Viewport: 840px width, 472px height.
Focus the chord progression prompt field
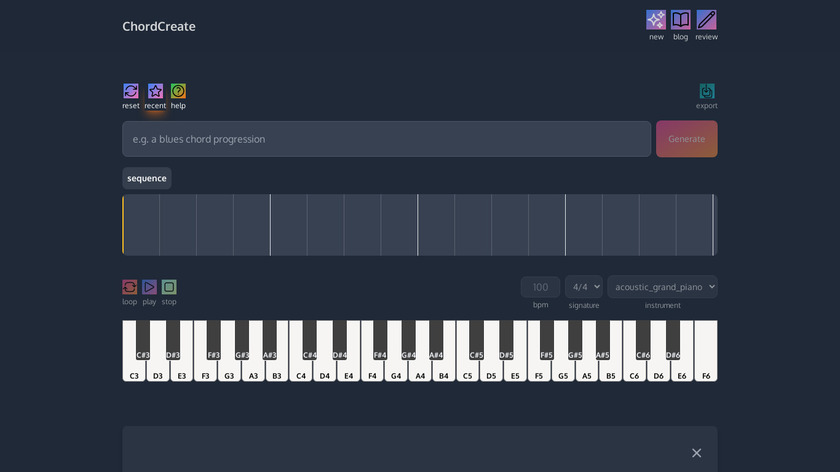(x=386, y=139)
